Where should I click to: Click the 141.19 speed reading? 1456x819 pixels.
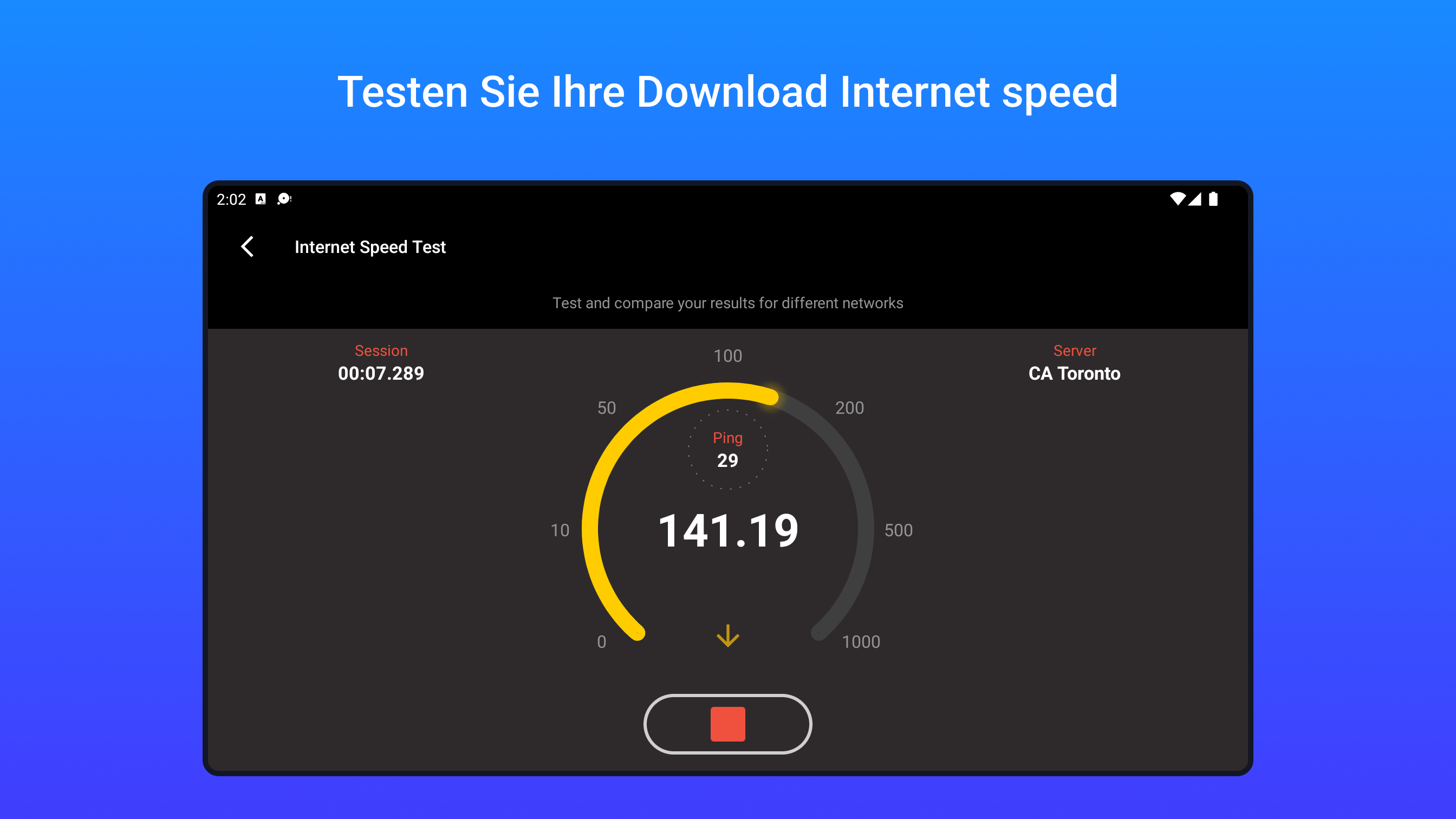click(x=728, y=530)
